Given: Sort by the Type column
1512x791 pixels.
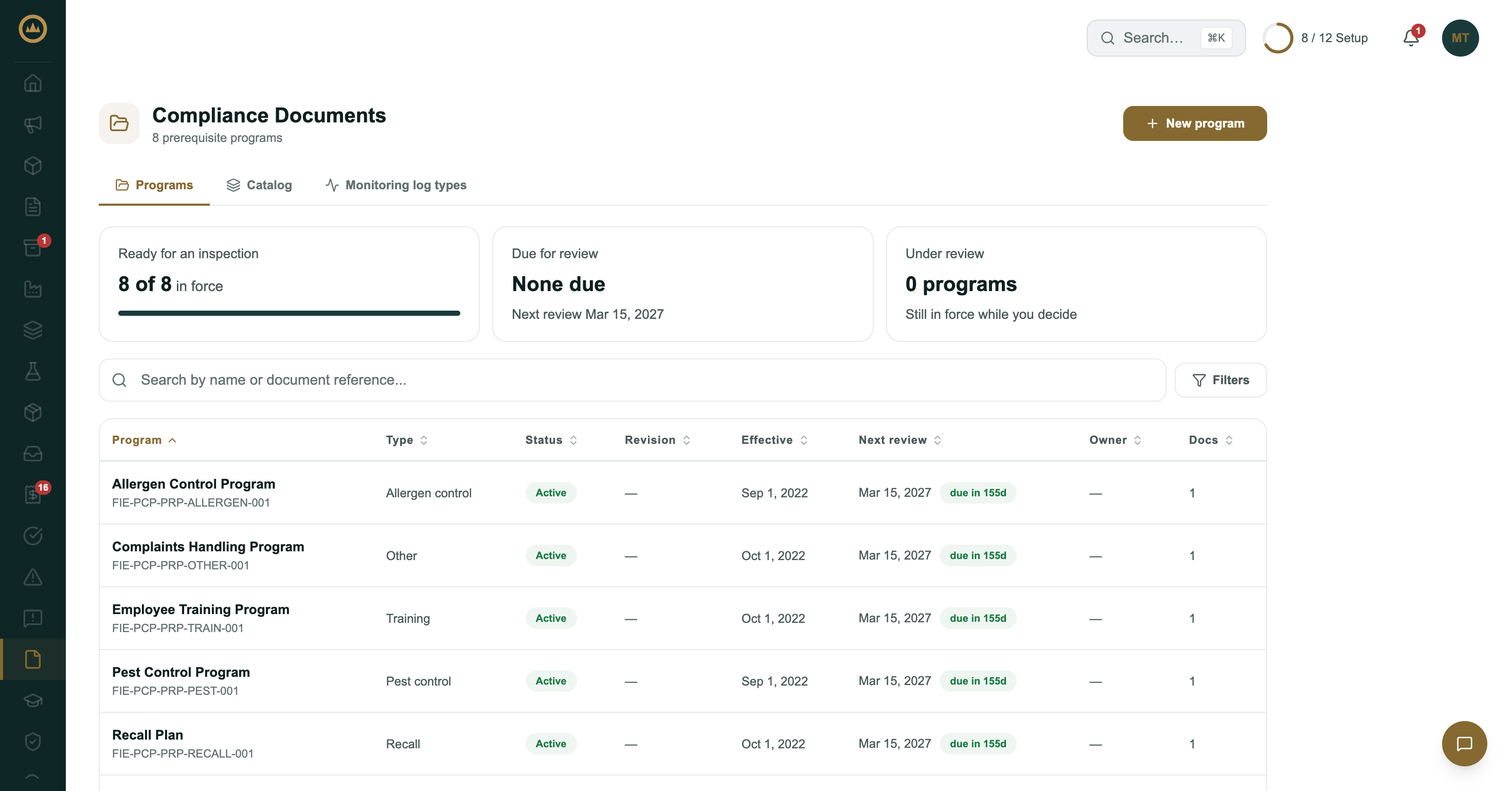Looking at the screenshot, I should pyautogui.click(x=407, y=440).
